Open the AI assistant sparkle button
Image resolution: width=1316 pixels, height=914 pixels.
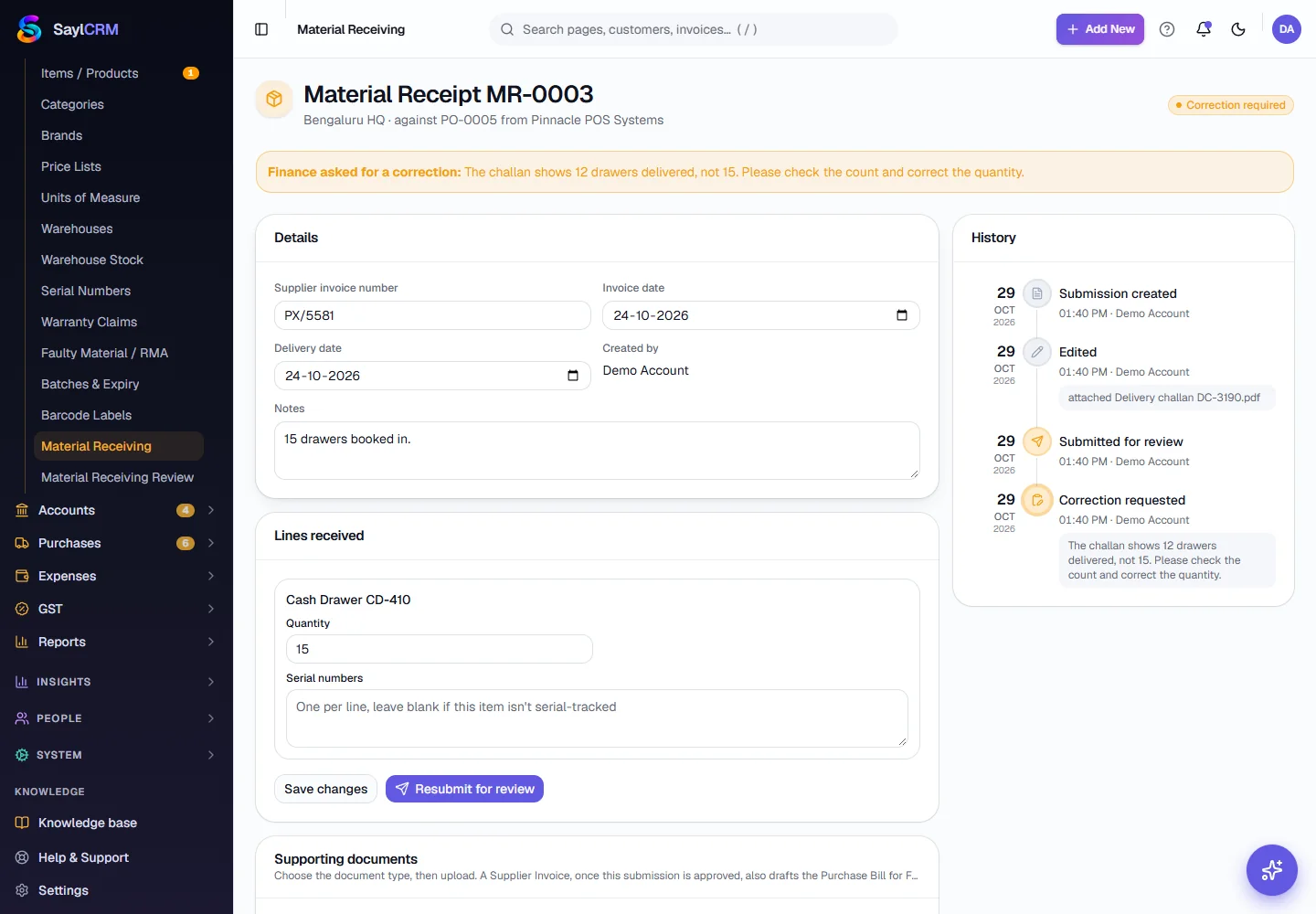[1272, 870]
